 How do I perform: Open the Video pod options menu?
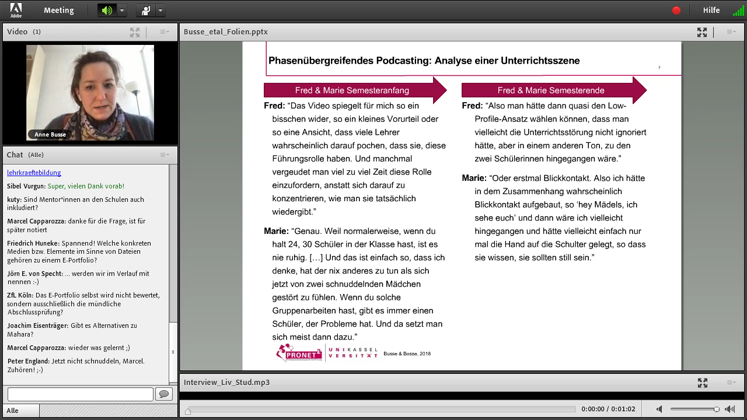click(165, 32)
